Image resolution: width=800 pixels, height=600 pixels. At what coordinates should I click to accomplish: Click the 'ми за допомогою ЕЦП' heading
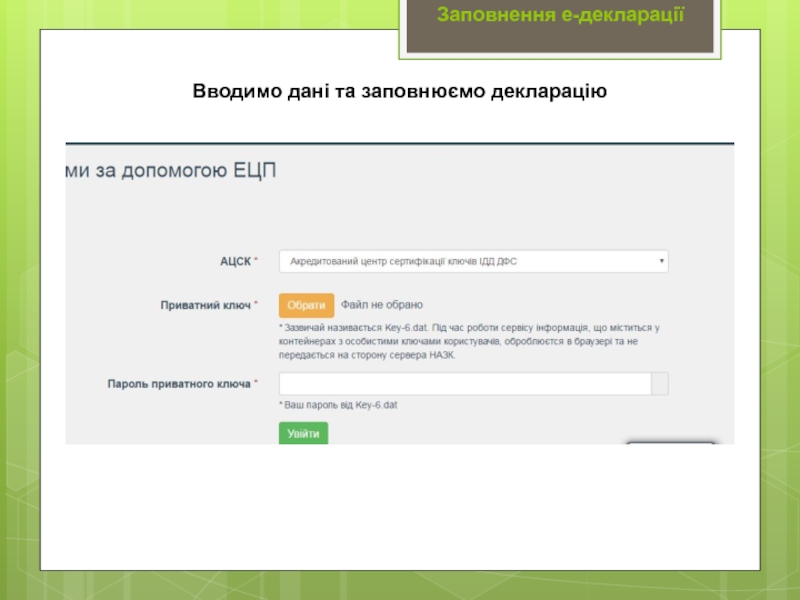[x=171, y=171]
